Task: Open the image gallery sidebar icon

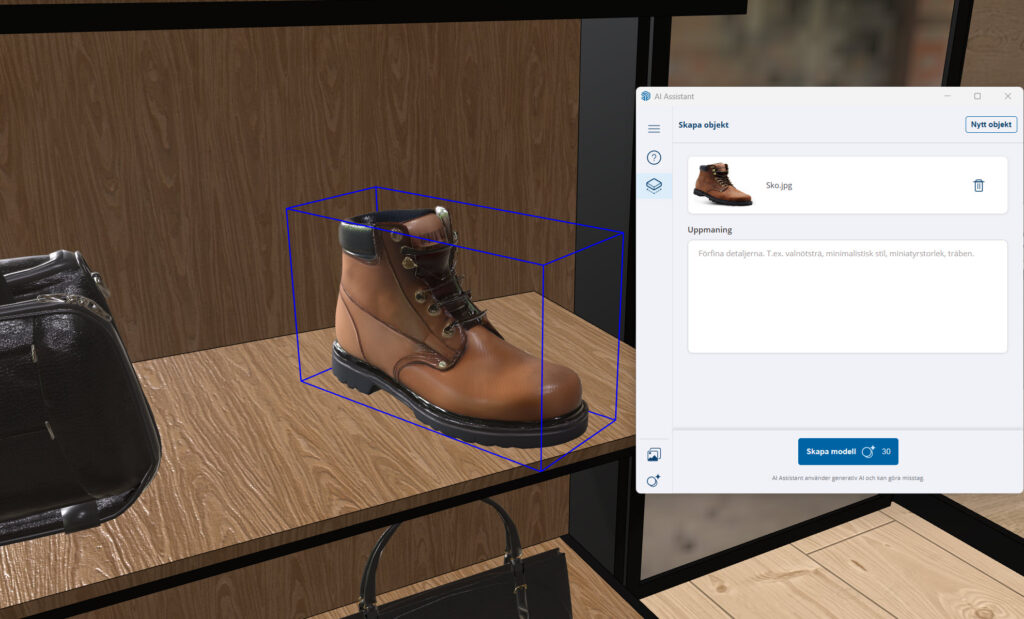Action: 654,455
